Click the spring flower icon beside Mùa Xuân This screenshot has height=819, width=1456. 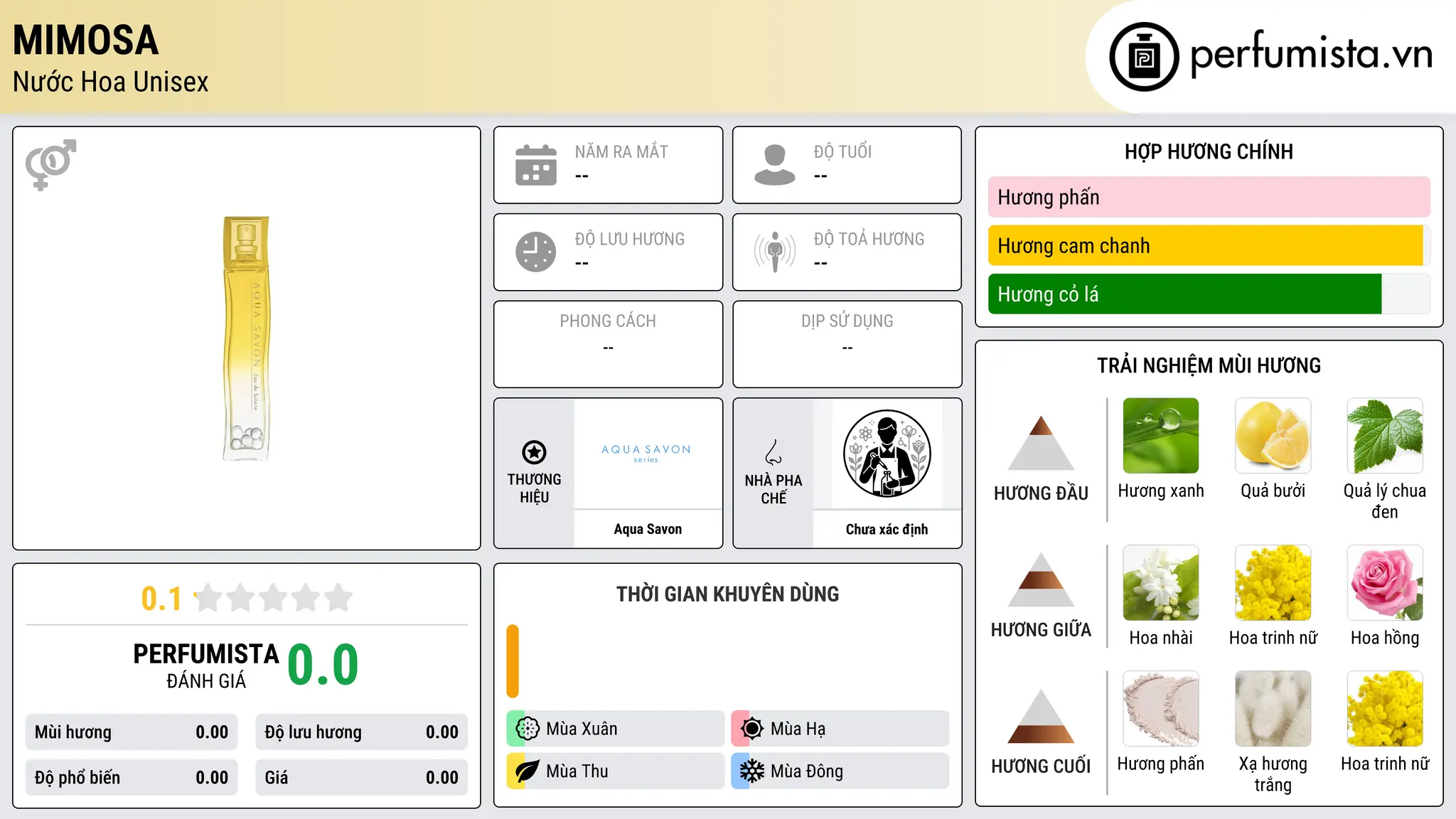(528, 729)
